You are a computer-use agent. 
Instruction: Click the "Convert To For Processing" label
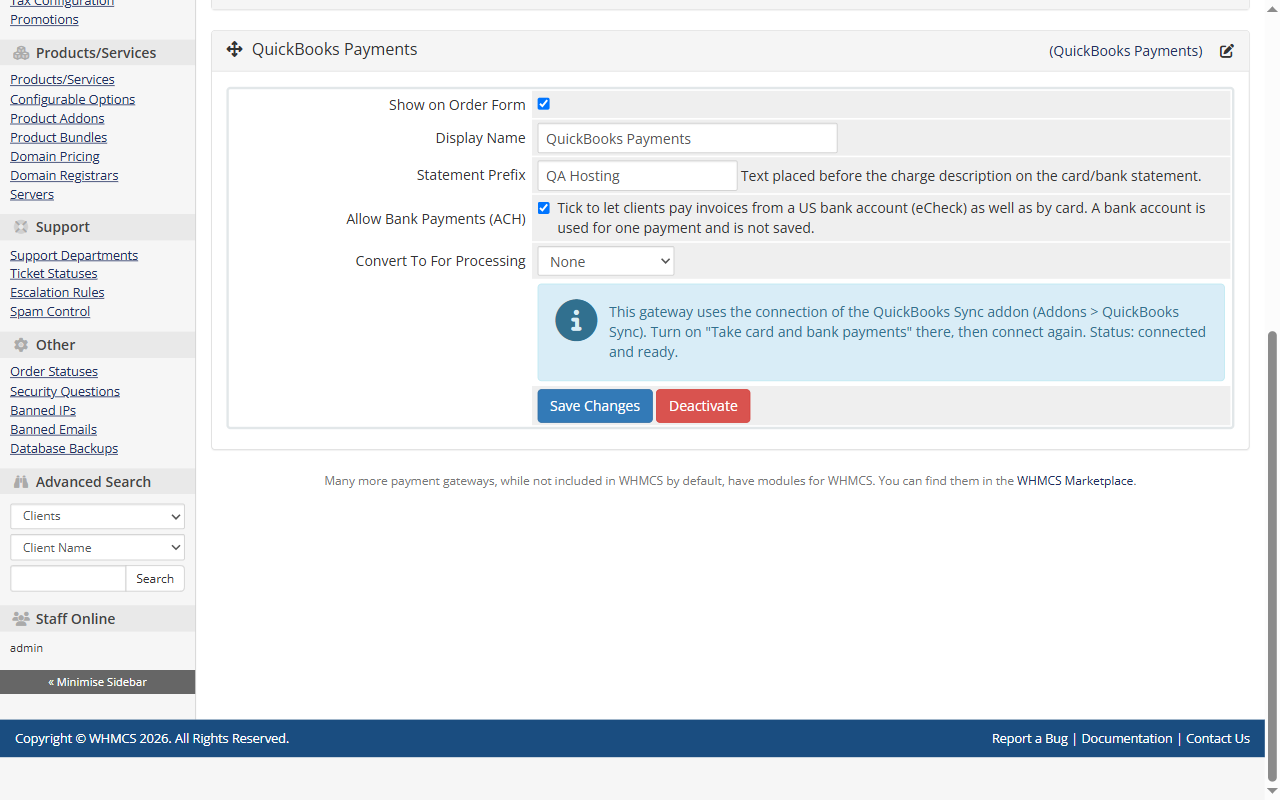pos(441,261)
